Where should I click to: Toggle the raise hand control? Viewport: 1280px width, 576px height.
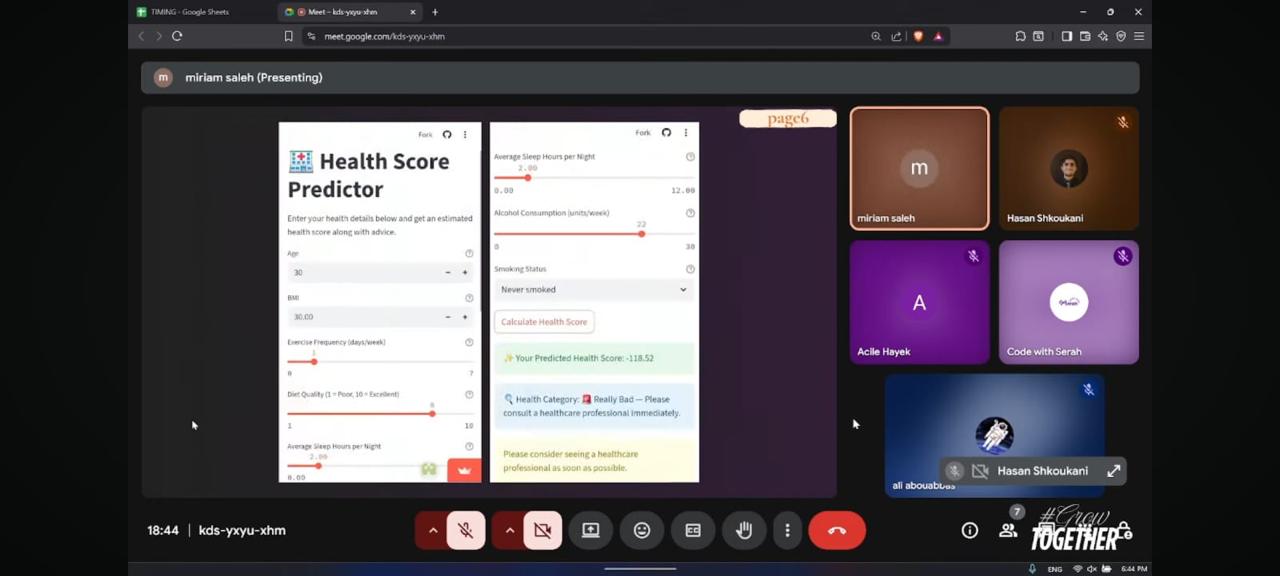click(x=744, y=530)
